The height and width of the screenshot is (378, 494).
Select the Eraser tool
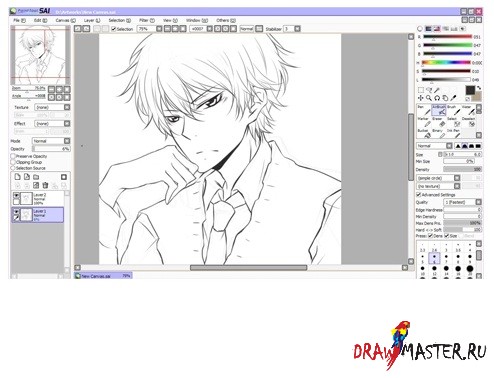click(439, 122)
